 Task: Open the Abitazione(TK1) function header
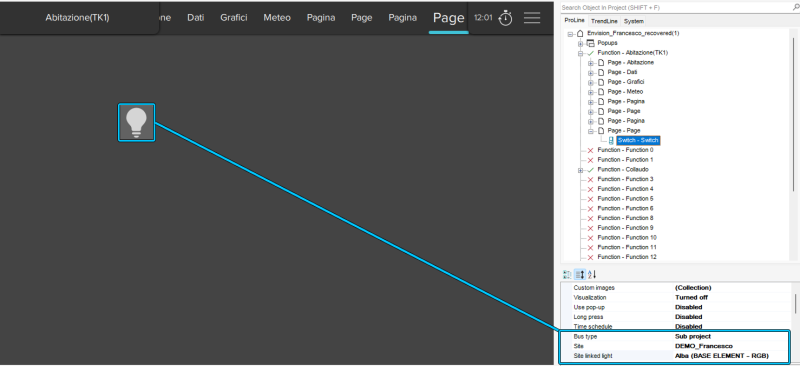pyautogui.click(x=78, y=18)
